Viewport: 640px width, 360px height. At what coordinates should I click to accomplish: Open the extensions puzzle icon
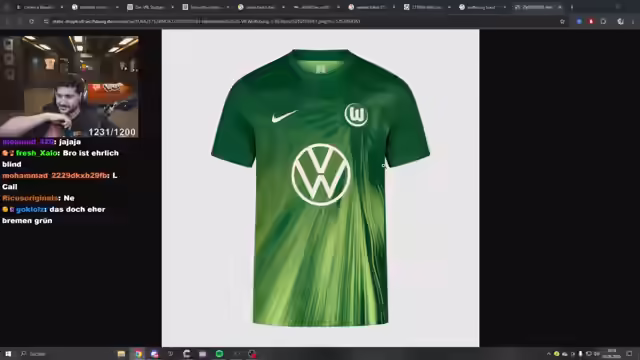point(603,21)
